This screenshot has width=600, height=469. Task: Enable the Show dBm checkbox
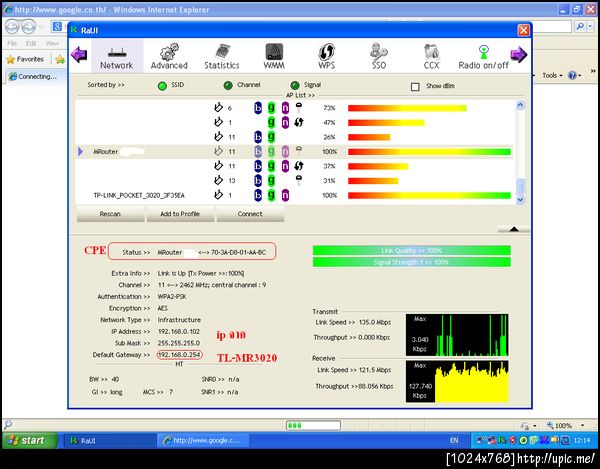coord(415,86)
